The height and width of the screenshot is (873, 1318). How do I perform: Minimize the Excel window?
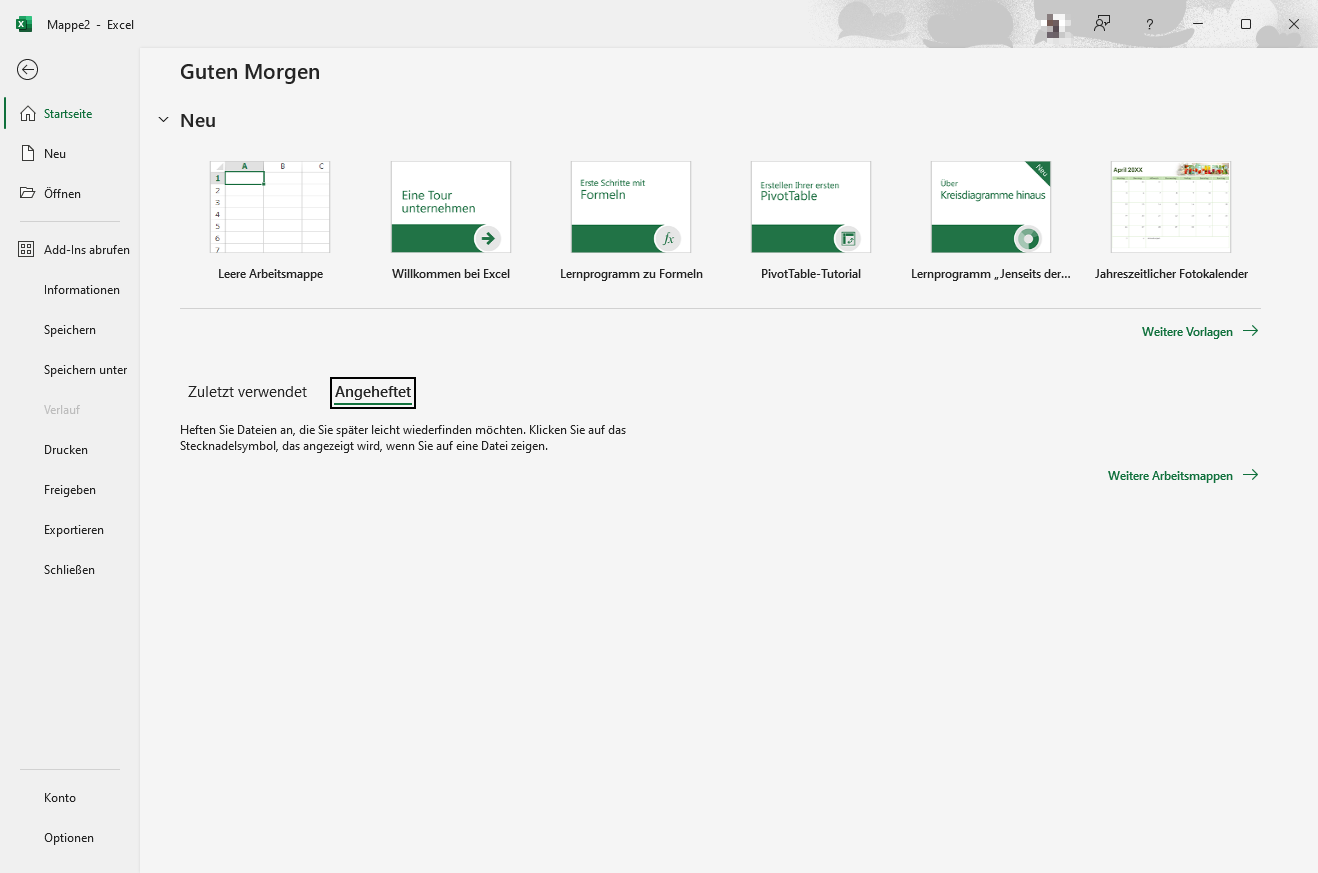(x=1198, y=24)
